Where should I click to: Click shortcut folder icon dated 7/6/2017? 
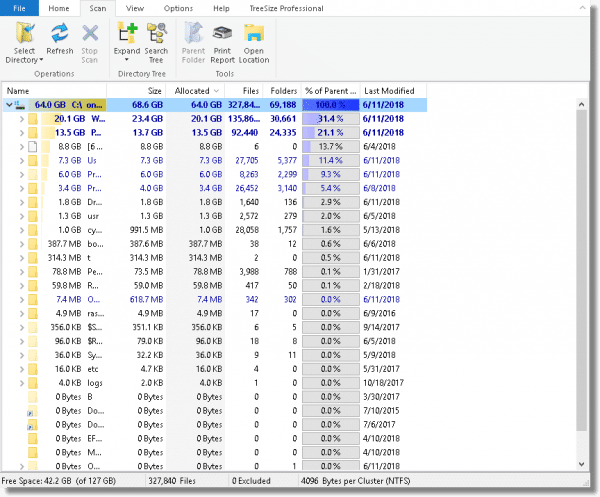[x=32, y=425]
